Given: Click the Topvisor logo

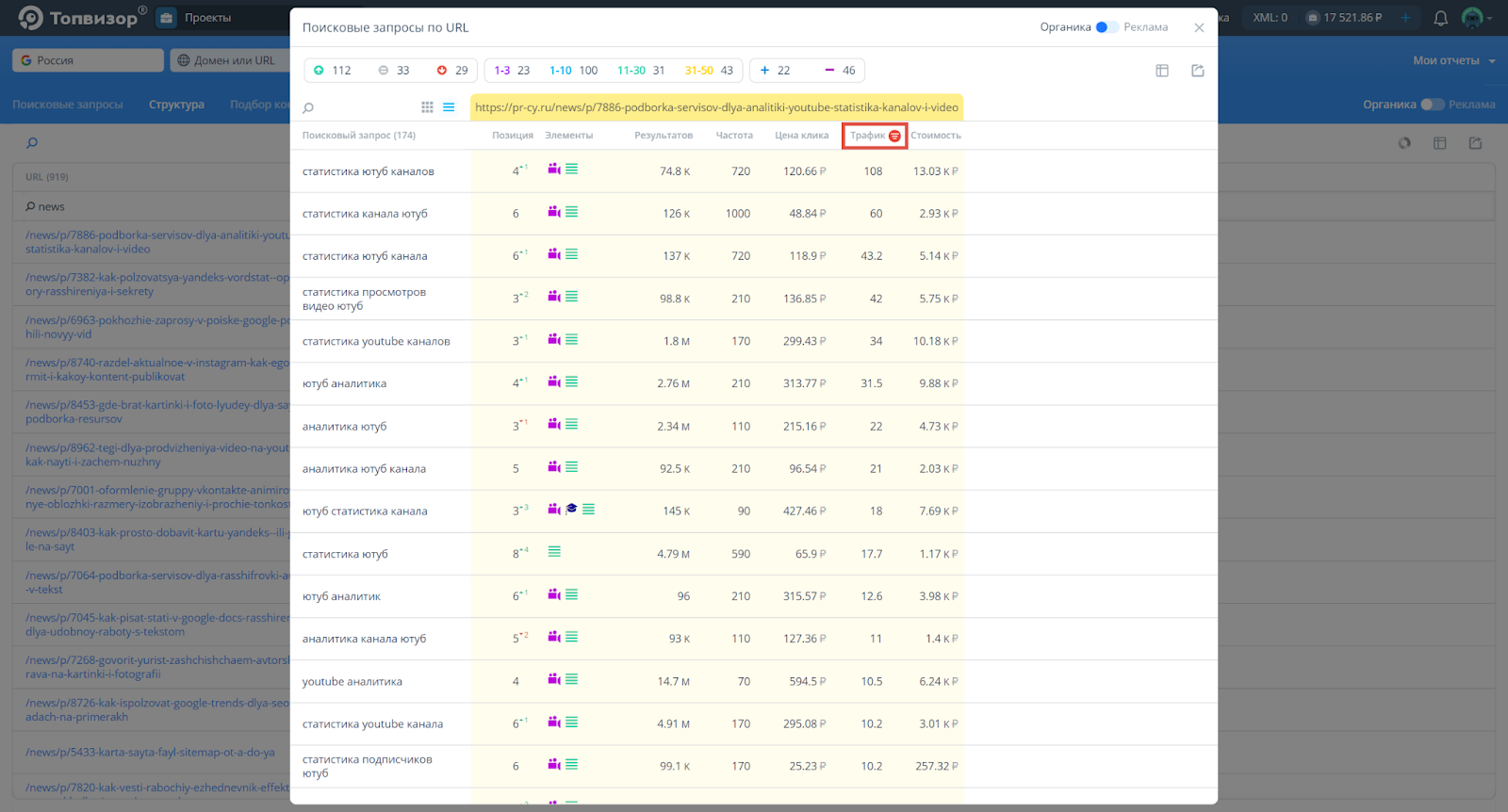Looking at the screenshot, I should (83, 17).
